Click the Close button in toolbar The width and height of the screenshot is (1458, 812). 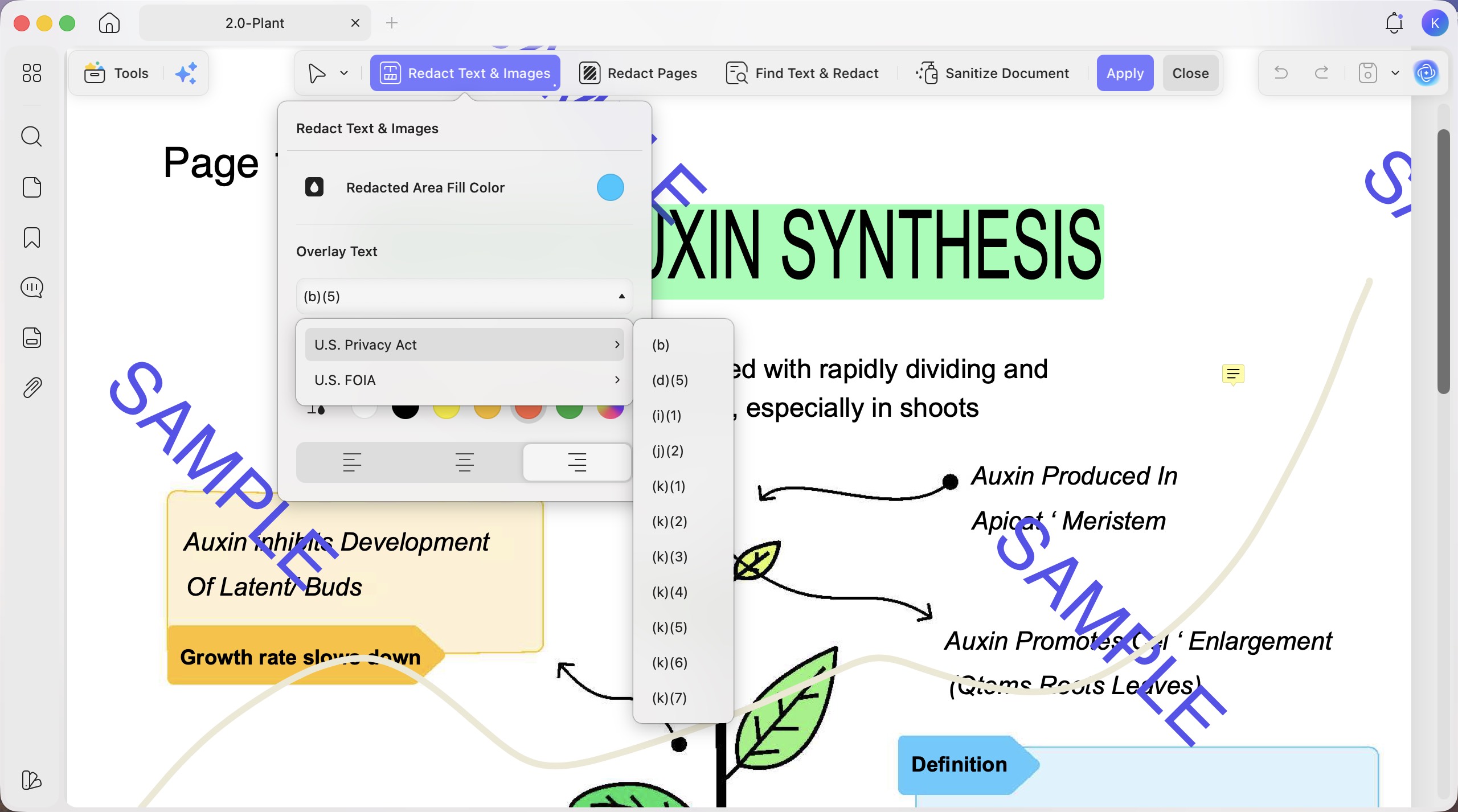point(1190,73)
